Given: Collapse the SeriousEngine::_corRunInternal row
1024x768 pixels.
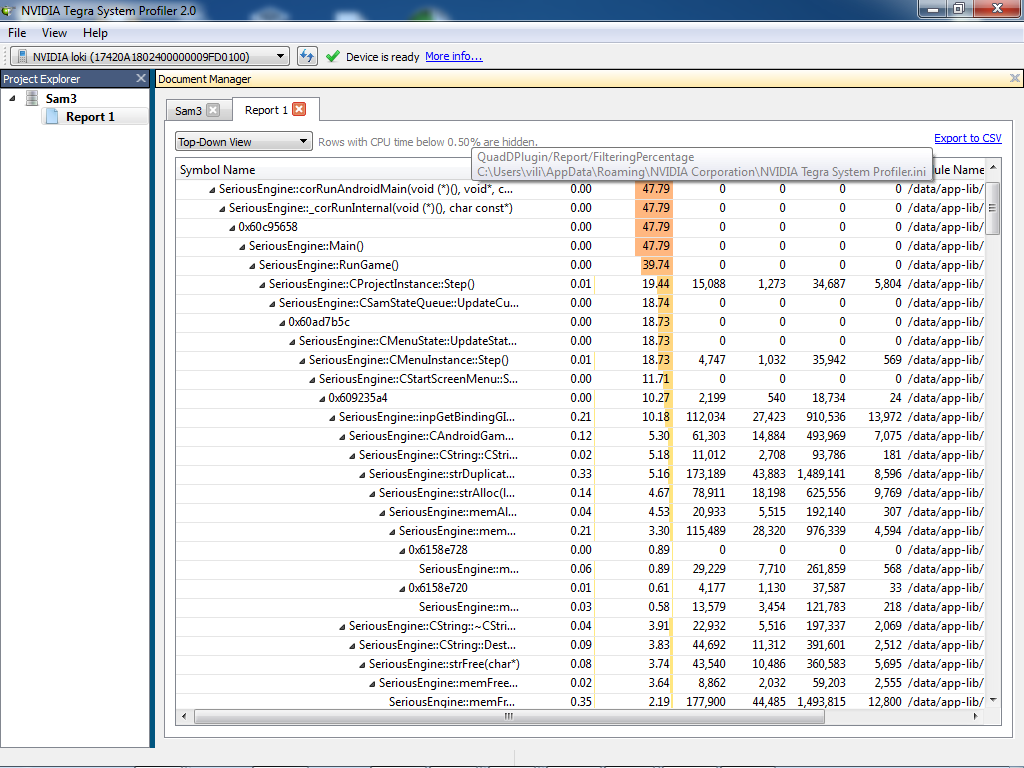Looking at the screenshot, I should pyautogui.click(x=222, y=209).
